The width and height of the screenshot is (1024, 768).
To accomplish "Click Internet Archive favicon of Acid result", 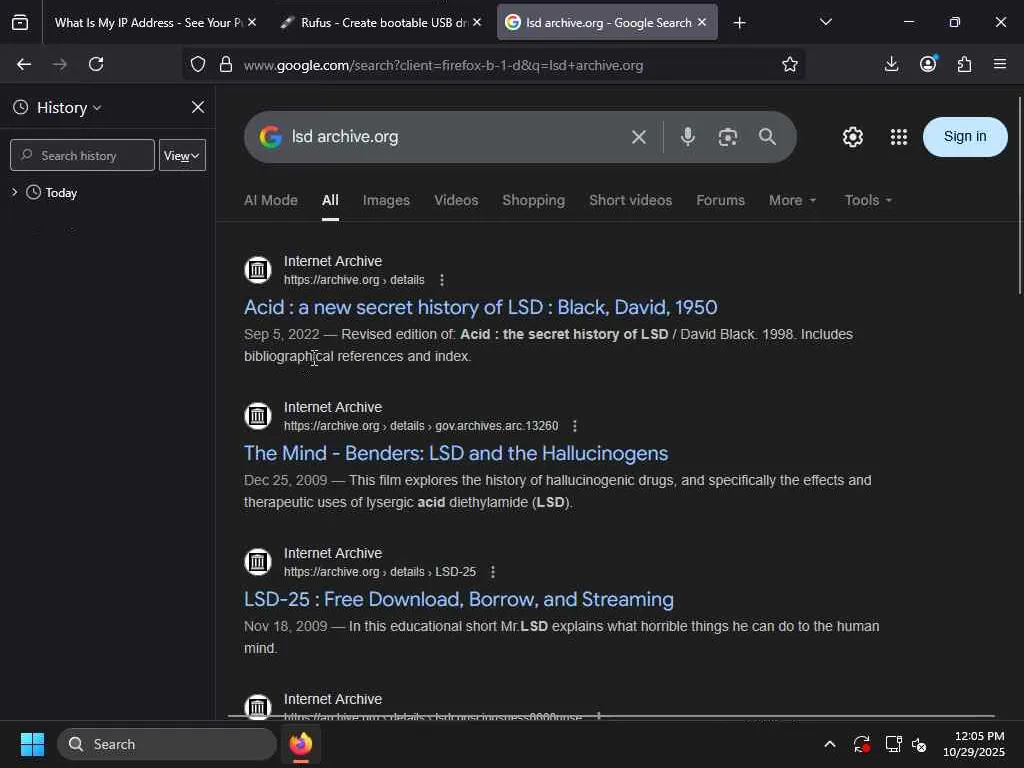I will pos(258,270).
